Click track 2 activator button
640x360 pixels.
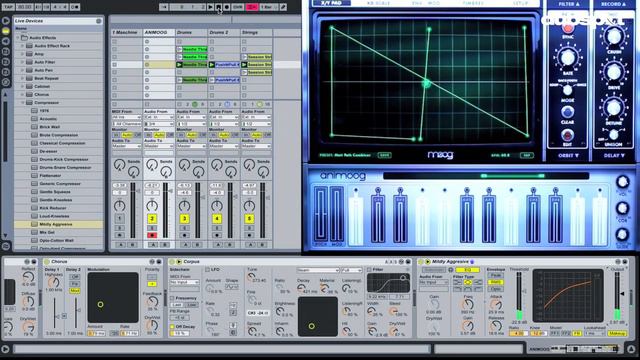(x=152, y=219)
